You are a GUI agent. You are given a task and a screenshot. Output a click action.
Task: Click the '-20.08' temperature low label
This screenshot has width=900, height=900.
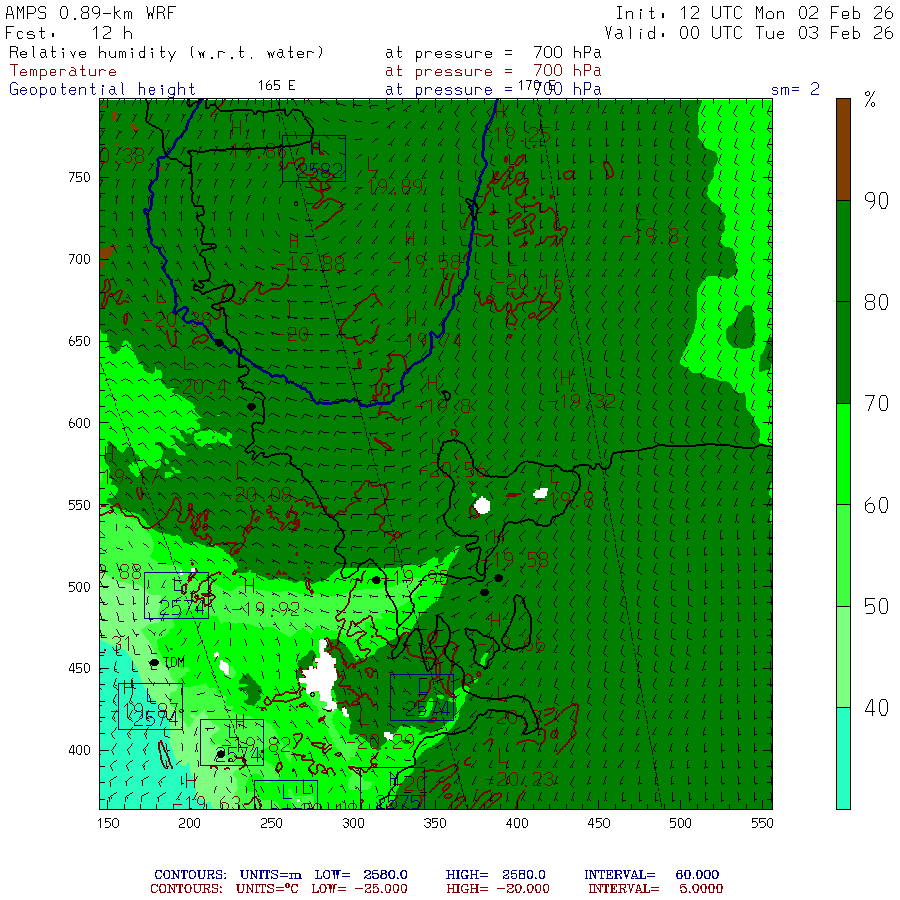coord(257,495)
